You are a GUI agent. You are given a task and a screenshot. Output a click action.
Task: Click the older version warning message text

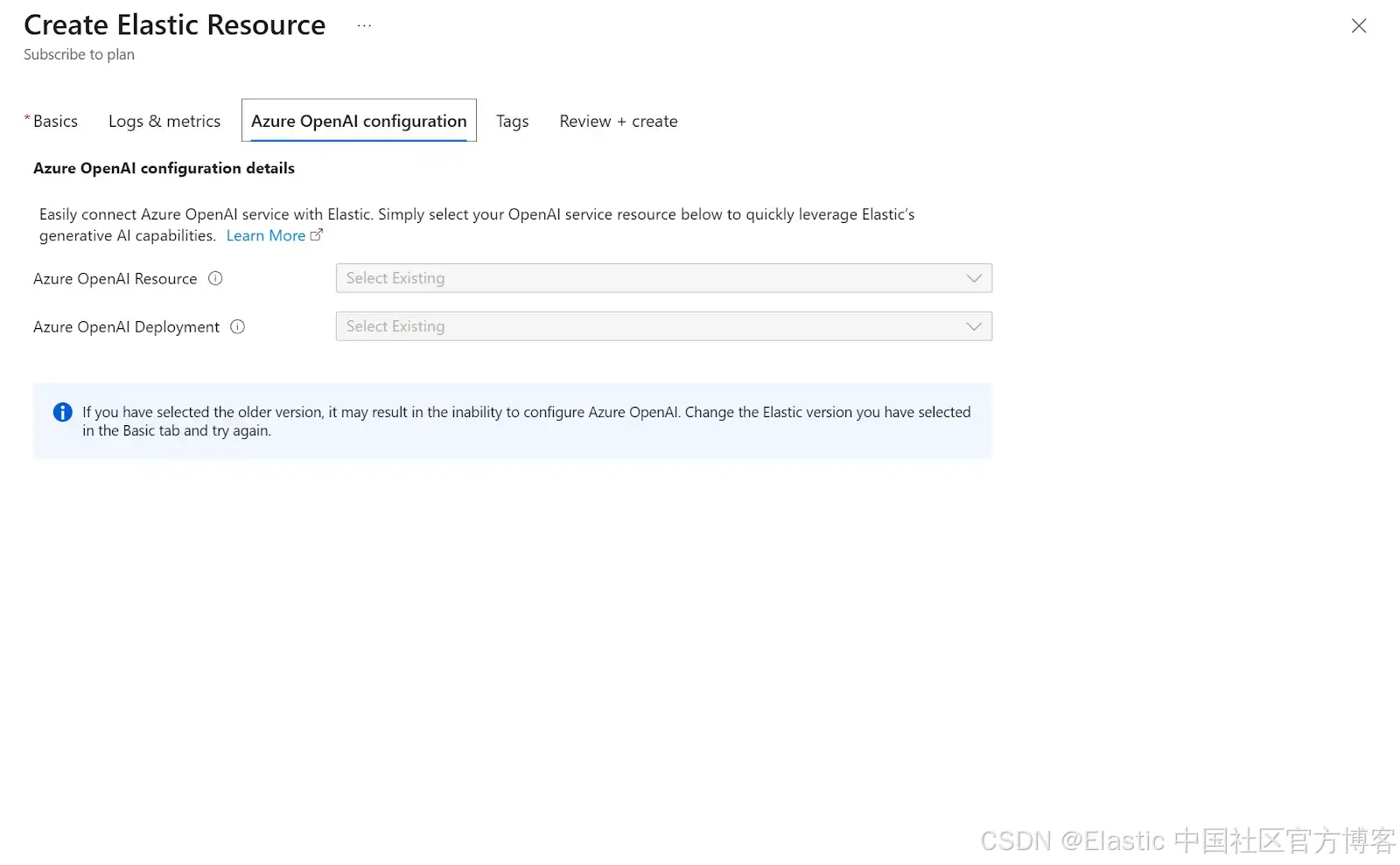pos(527,421)
